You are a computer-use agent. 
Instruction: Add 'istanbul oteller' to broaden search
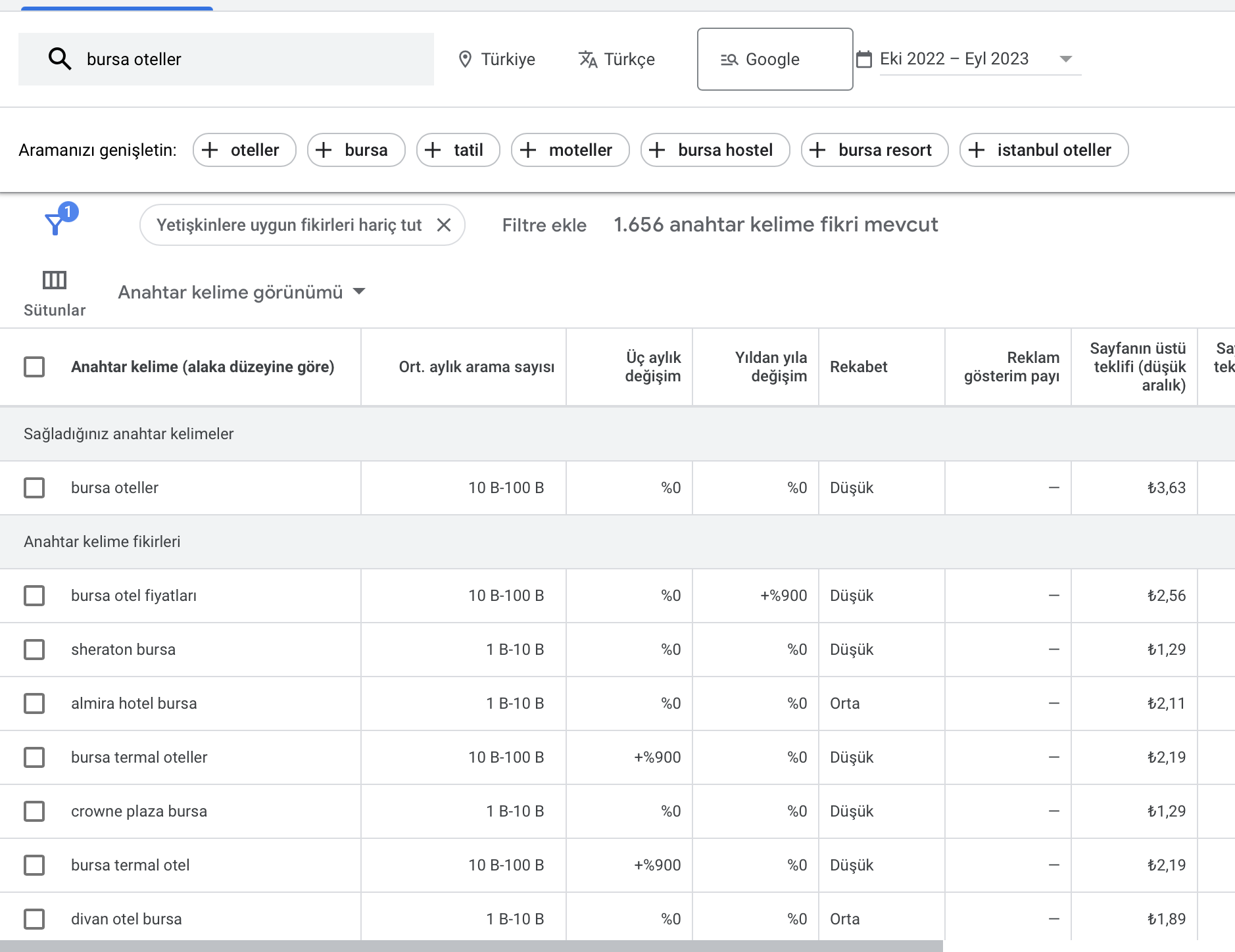pyautogui.click(x=1044, y=150)
